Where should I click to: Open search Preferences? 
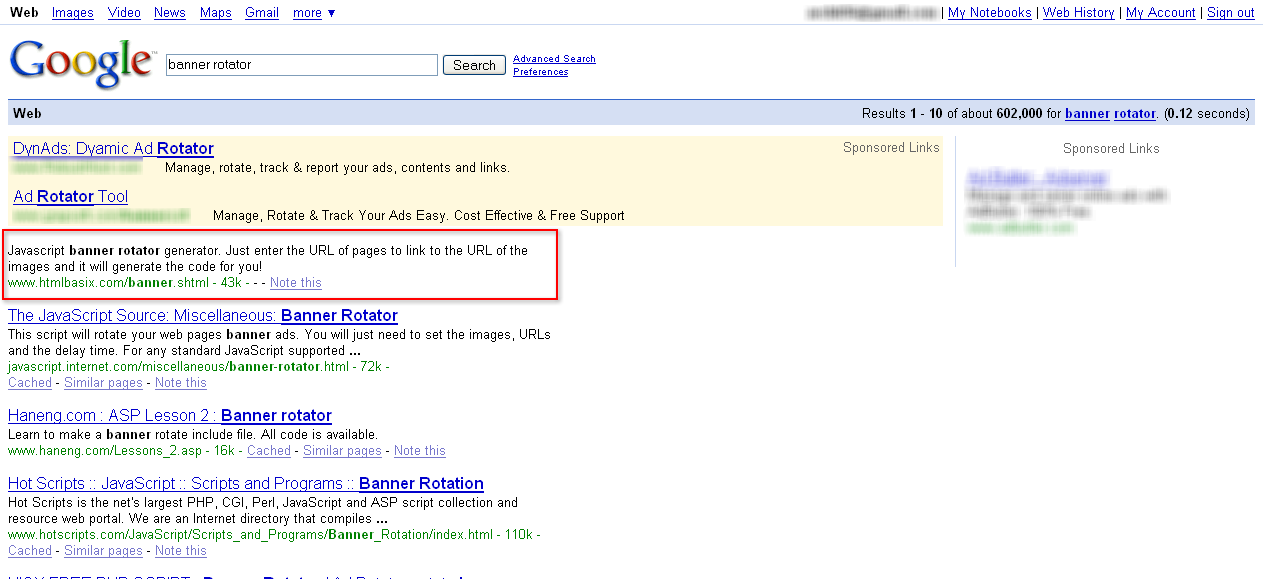tap(539, 71)
